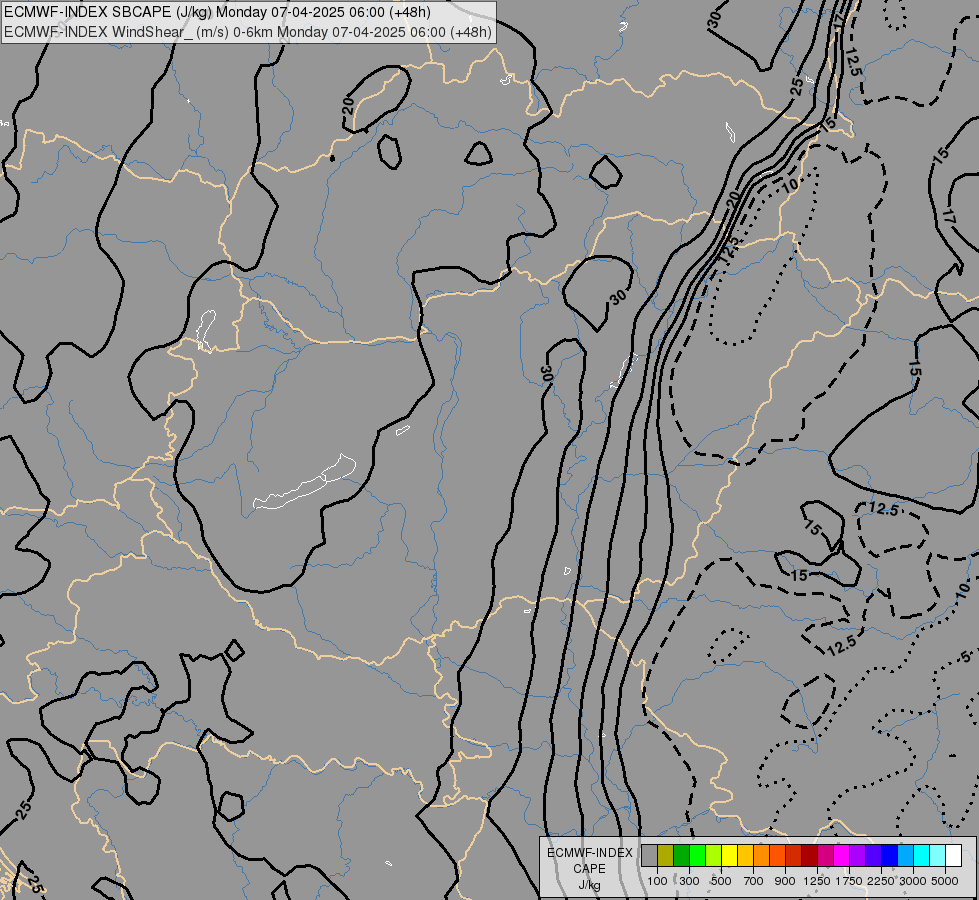Select the brick red swatch right of 900

point(794,856)
